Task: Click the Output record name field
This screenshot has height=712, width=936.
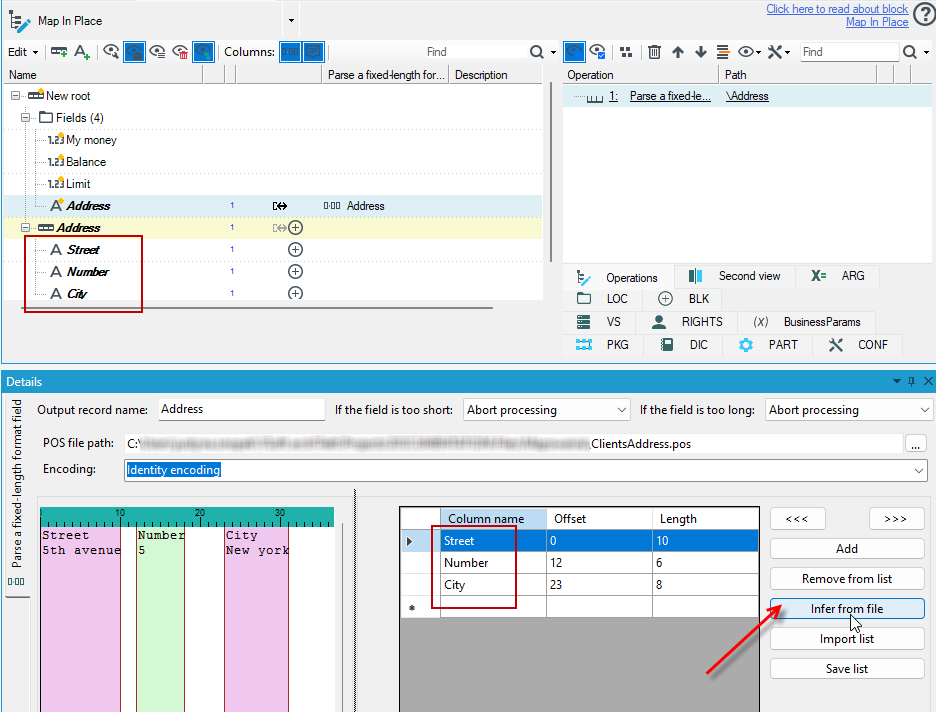Action: pyautogui.click(x=242, y=409)
